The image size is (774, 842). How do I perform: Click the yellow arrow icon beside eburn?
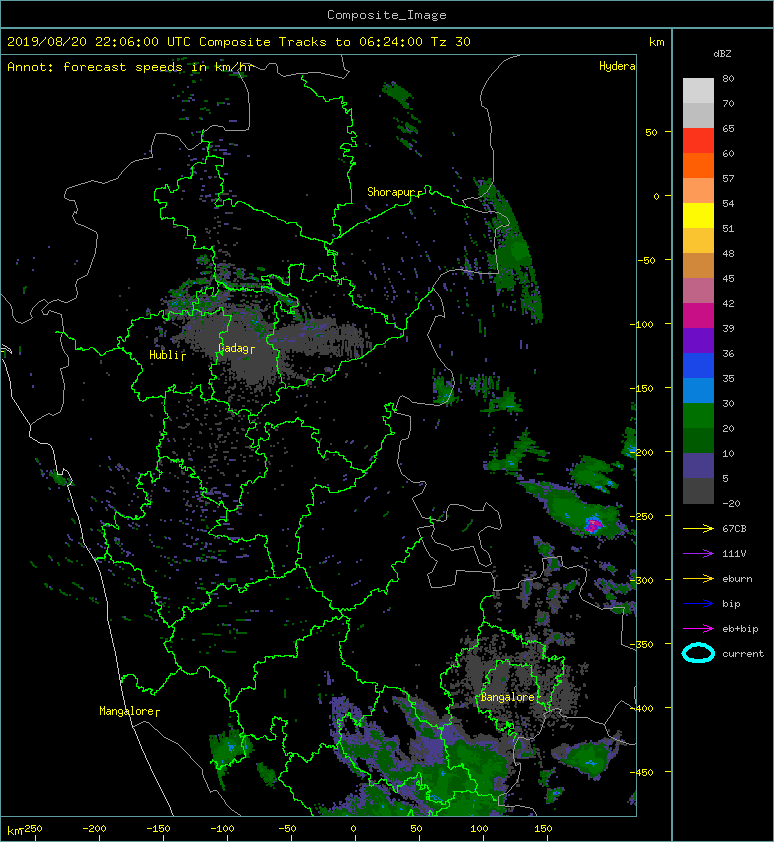click(698, 579)
